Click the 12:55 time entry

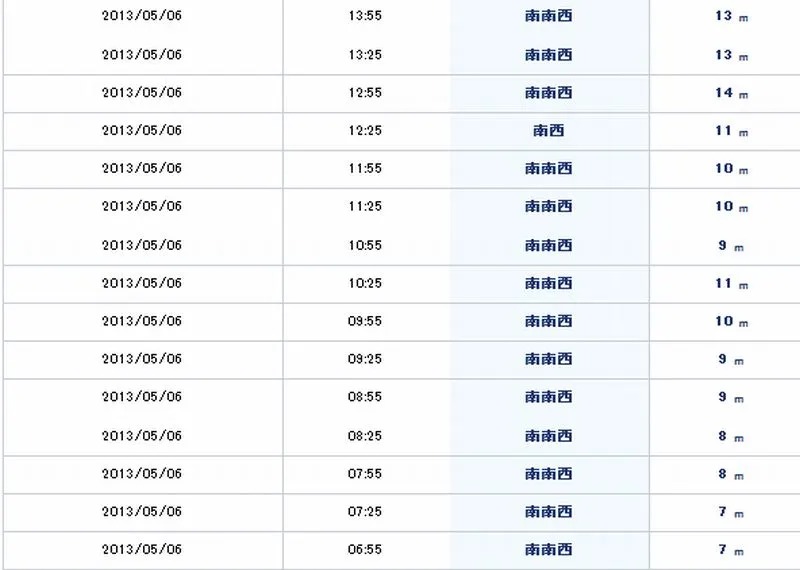366,93
